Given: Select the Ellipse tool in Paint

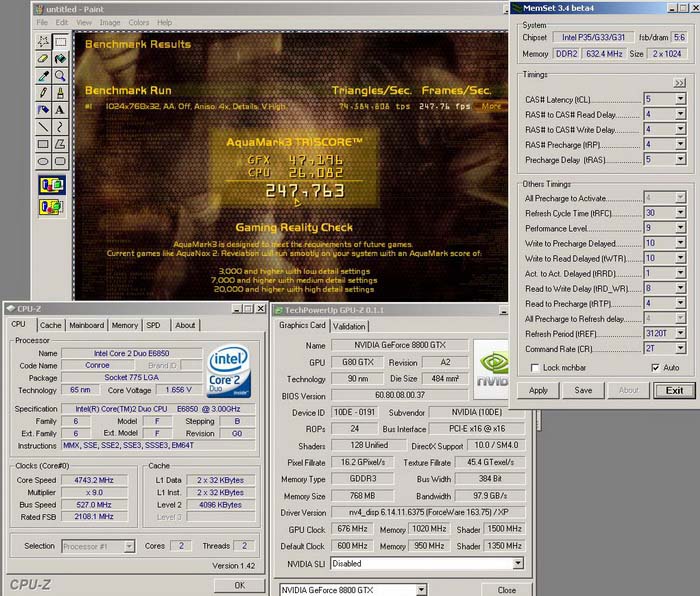Looking at the screenshot, I should (43, 161).
